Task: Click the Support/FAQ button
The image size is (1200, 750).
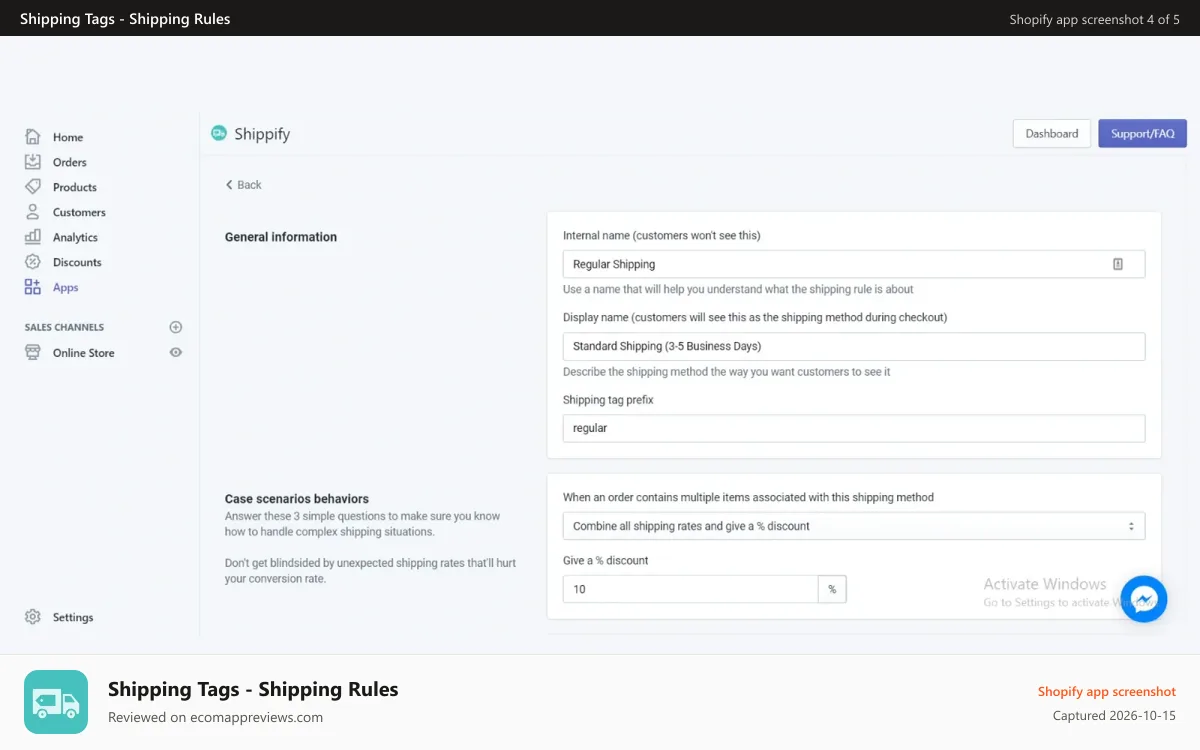Action: (x=1143, y=133)
